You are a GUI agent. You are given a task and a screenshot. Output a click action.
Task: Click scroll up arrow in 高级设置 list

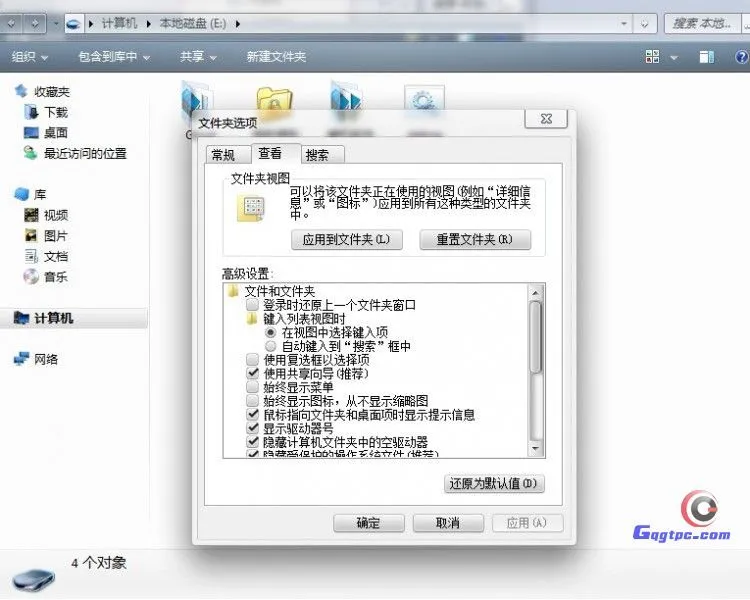pos(536,292)
